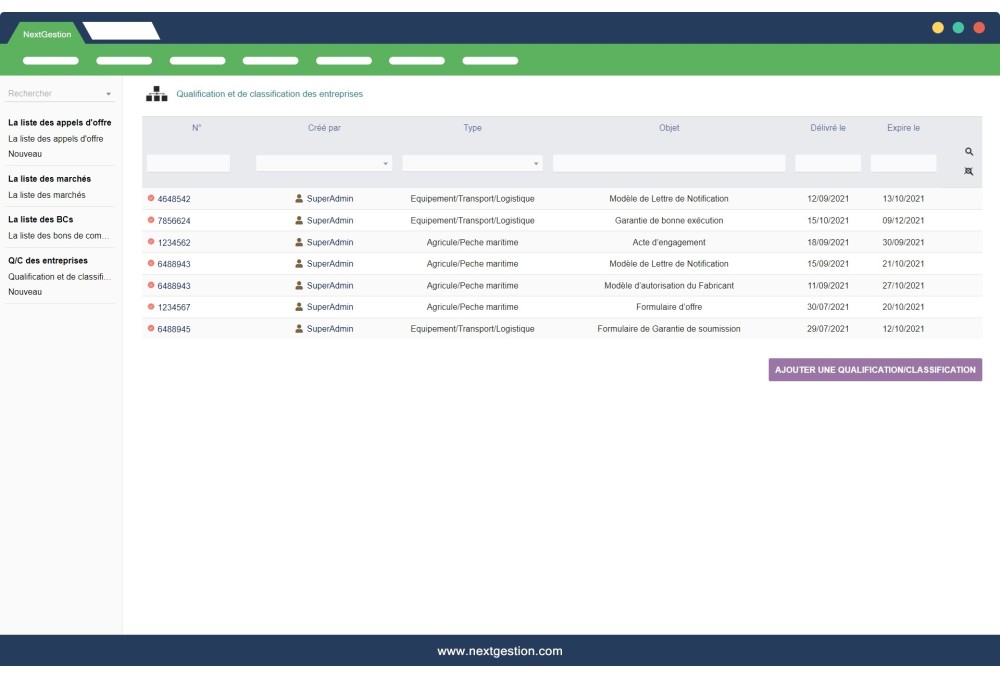Click Nouveau under La liste des appels d'offre
1000x679 pixels.
point(25,154)
